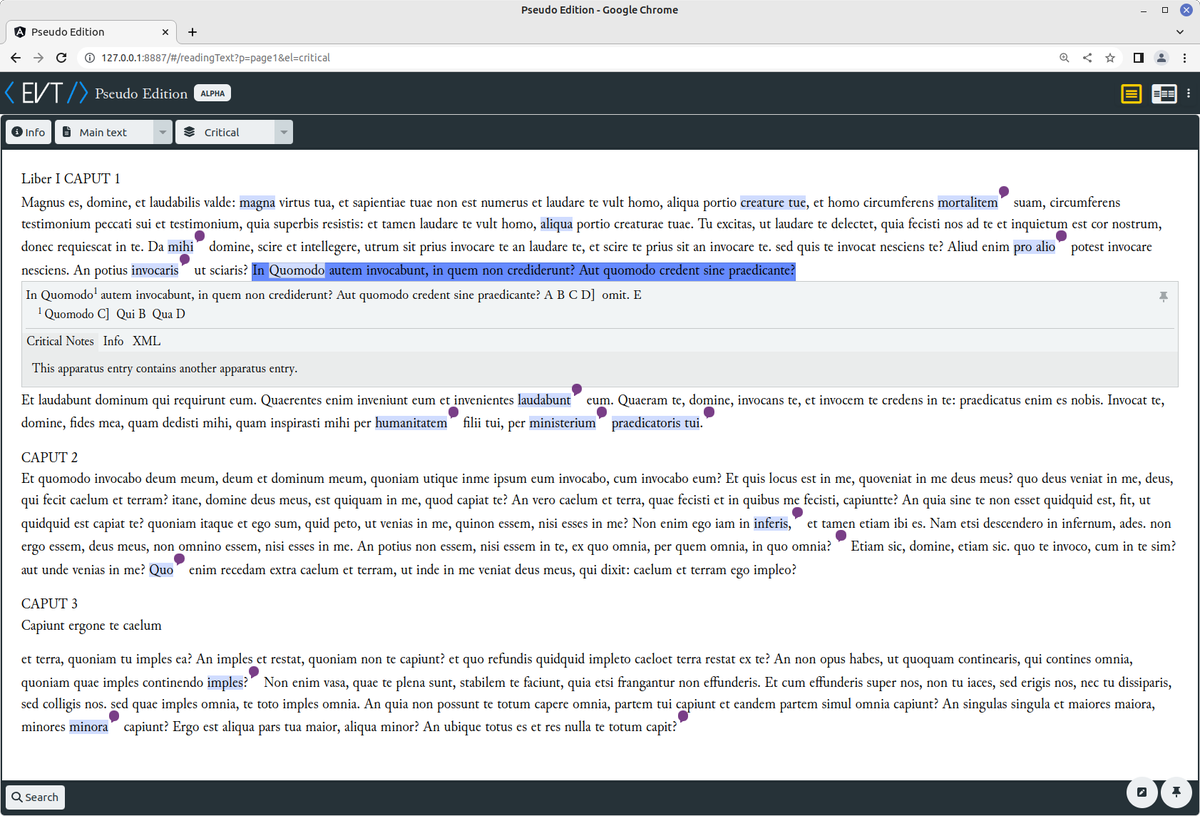Open the Info panel button
Viewport: 1200px width, 816px height.
(x=28, y=132)
